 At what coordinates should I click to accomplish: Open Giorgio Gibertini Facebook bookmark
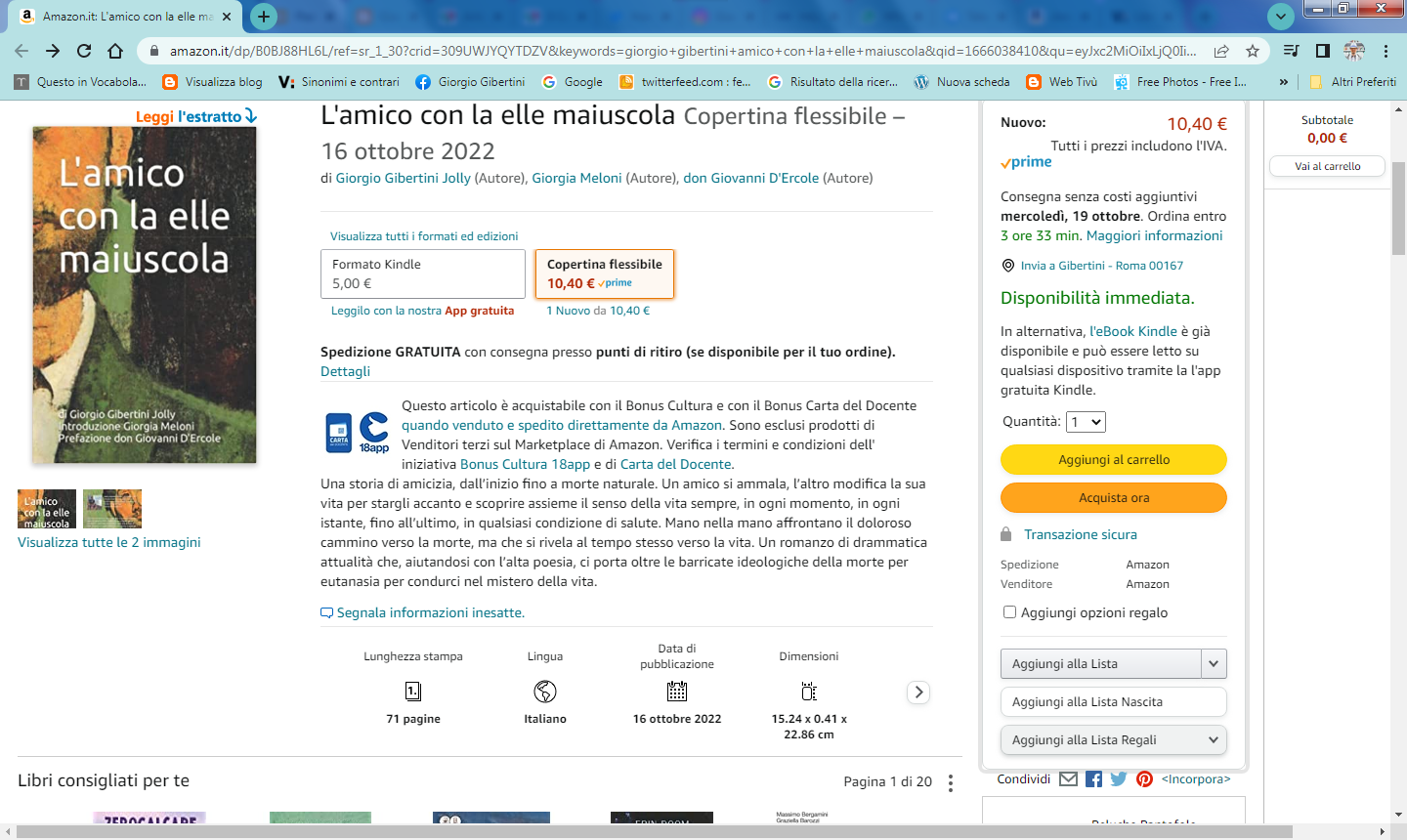470,82
